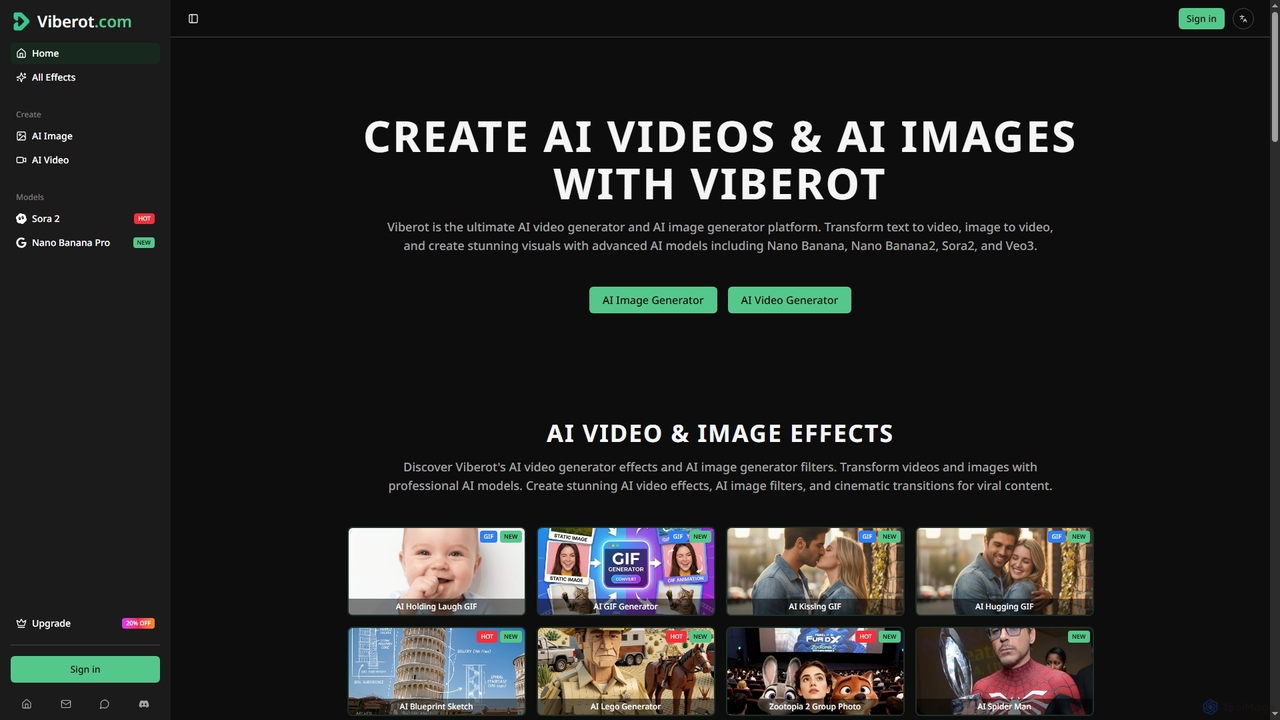Image resolution: width=1280 pixels, height=720 pixels.
Task: Click the "Discover Viberot's AI video generator effects" paragraph
Action: tap(720, 476)
